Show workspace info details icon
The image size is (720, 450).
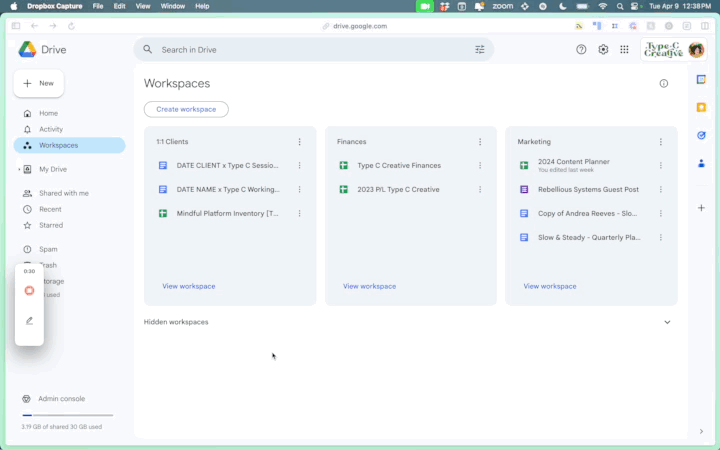point(663,84)
